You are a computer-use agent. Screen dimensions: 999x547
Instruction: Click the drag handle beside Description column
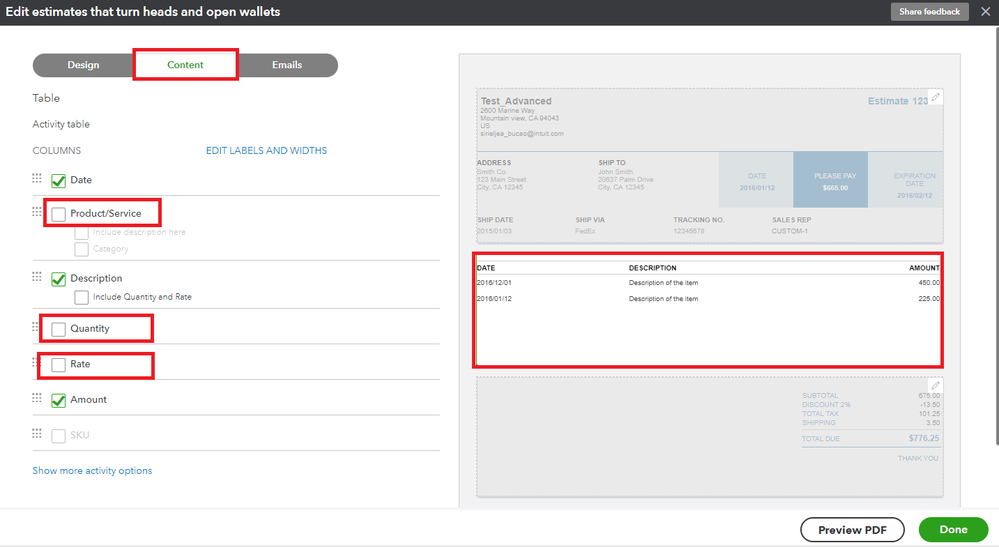[x=37, y=276]
